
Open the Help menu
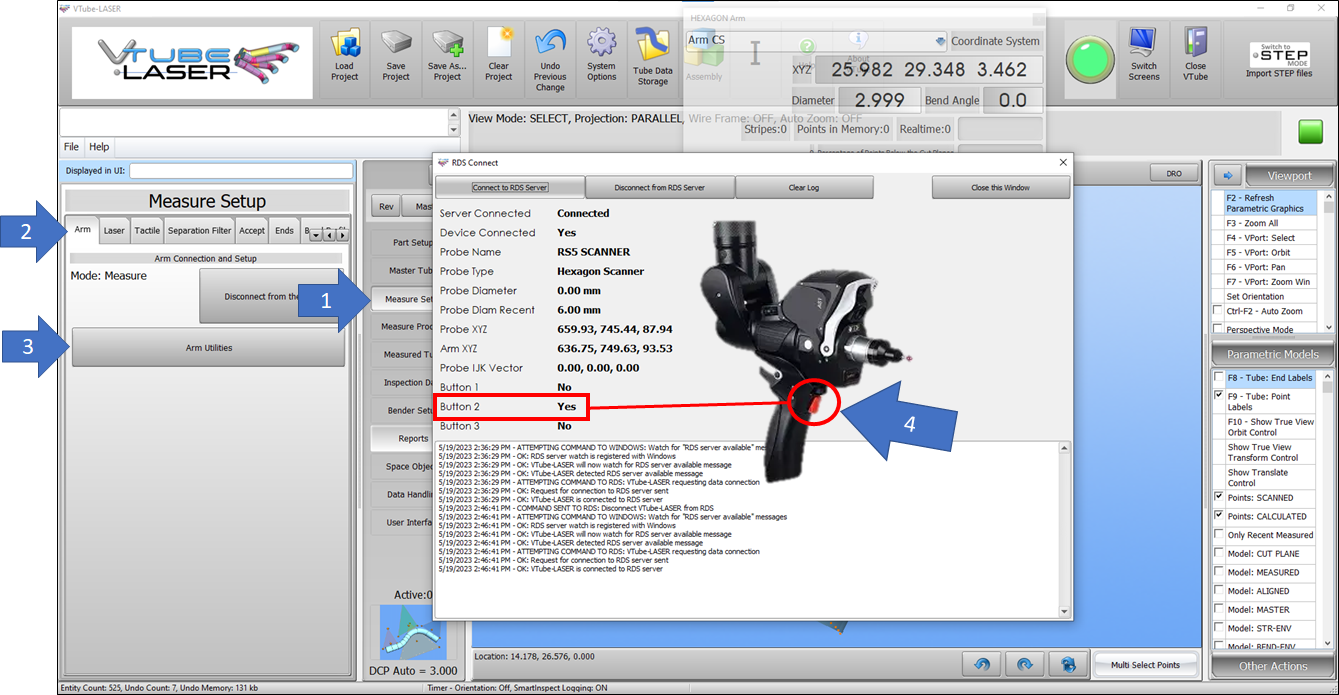coord(99,147)
